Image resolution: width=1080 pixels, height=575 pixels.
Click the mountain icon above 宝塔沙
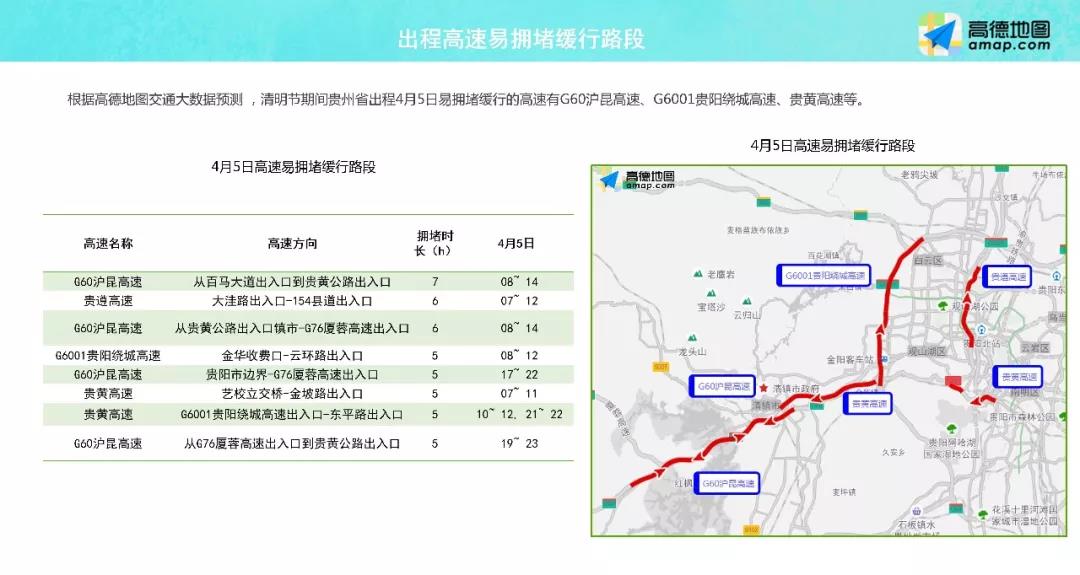click(711, 294)
